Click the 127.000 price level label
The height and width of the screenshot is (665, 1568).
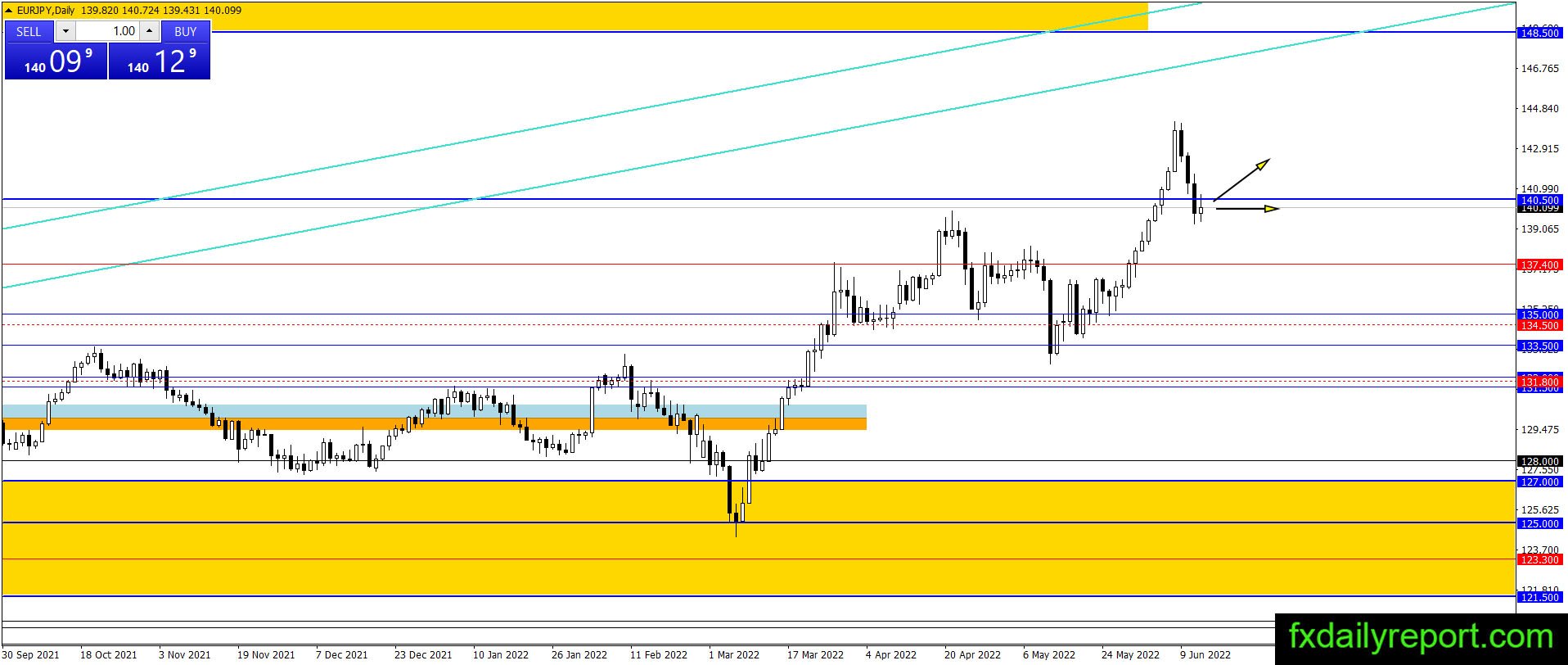pyautogui.click(x=1539, y=482)
